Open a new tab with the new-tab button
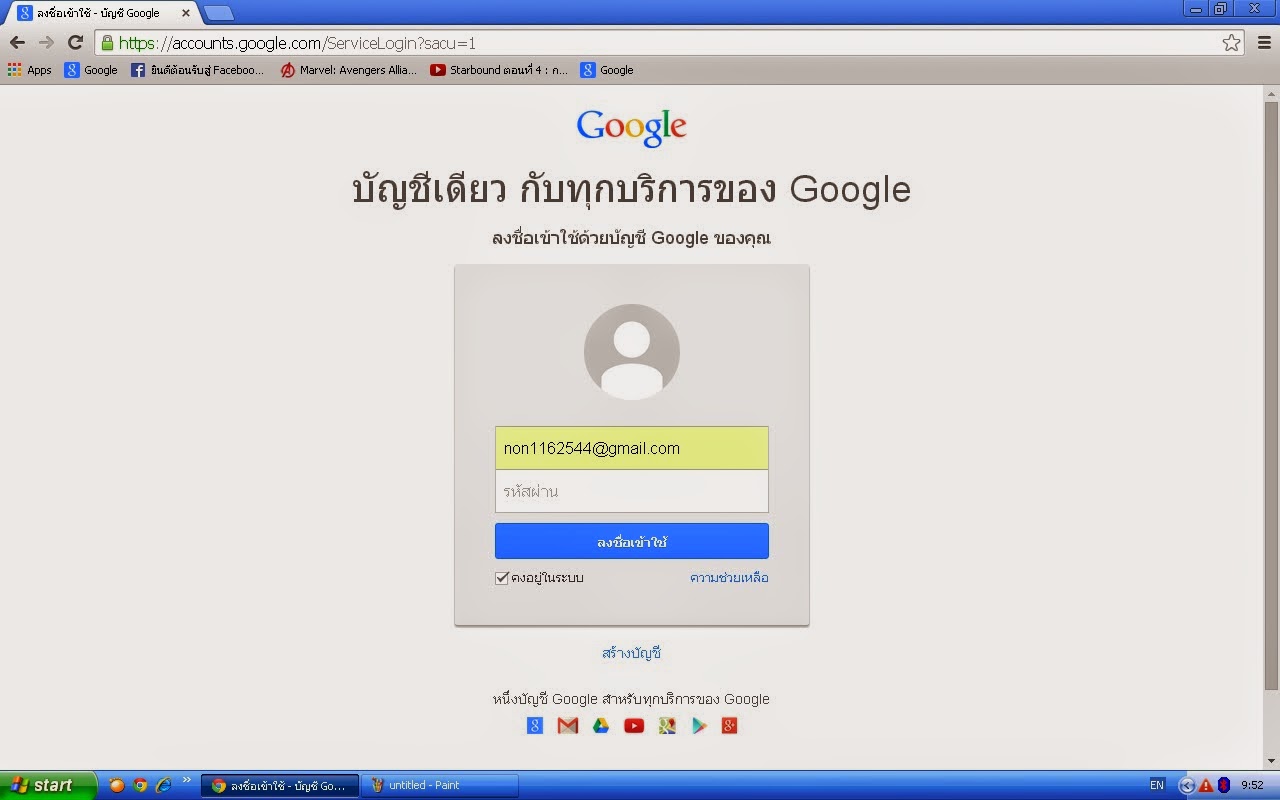 coord(218,13)
